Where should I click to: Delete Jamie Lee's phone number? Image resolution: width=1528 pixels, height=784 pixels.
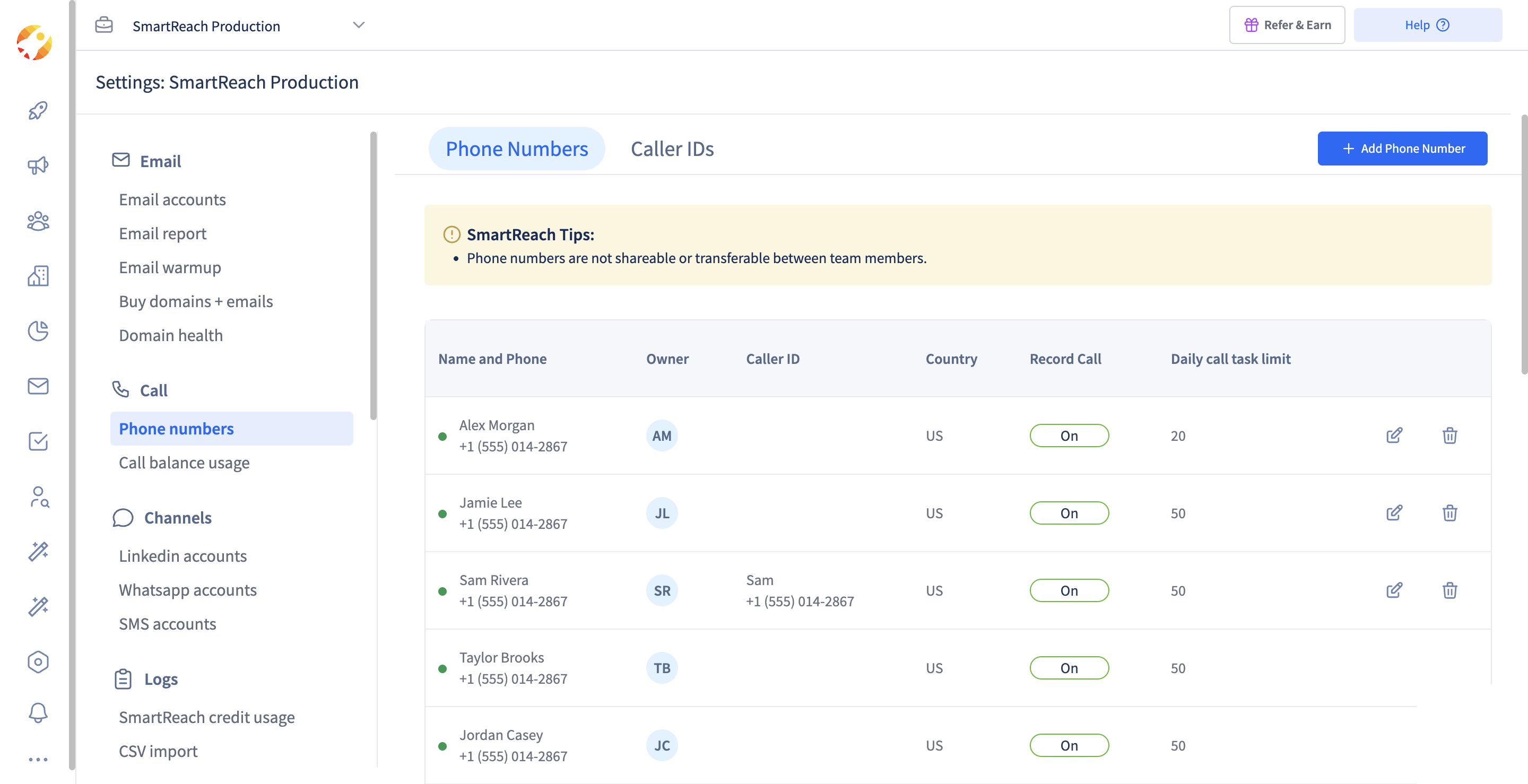[1449, 513]
